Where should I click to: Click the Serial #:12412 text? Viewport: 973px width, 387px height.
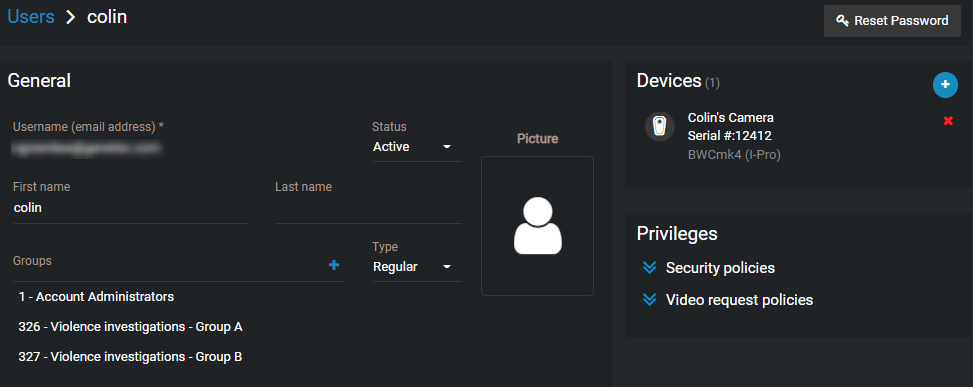(730, 136)
